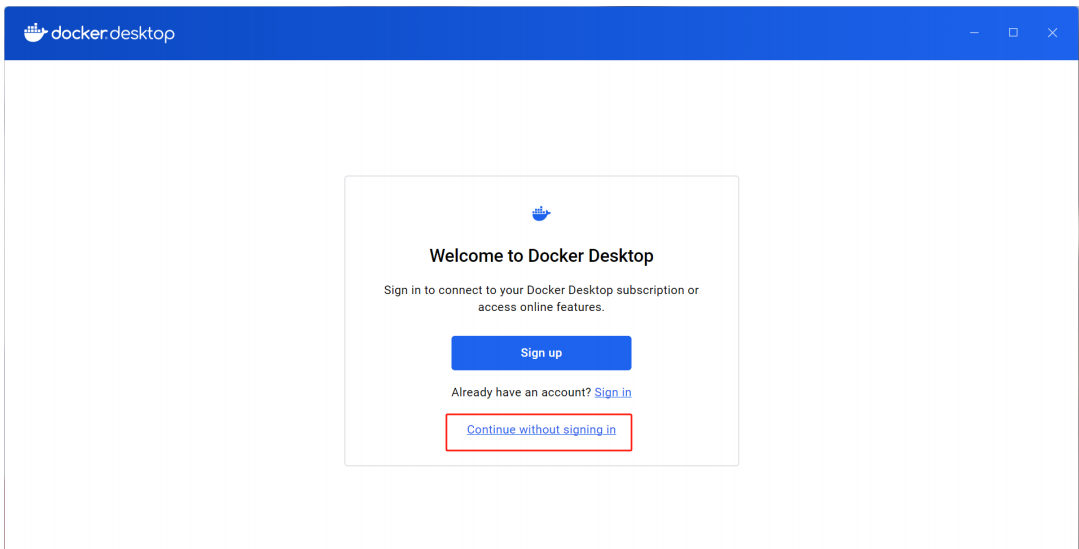1079x549 pixels.
Task: Click the "Already have an account?" text
Action: pos(521,392)
